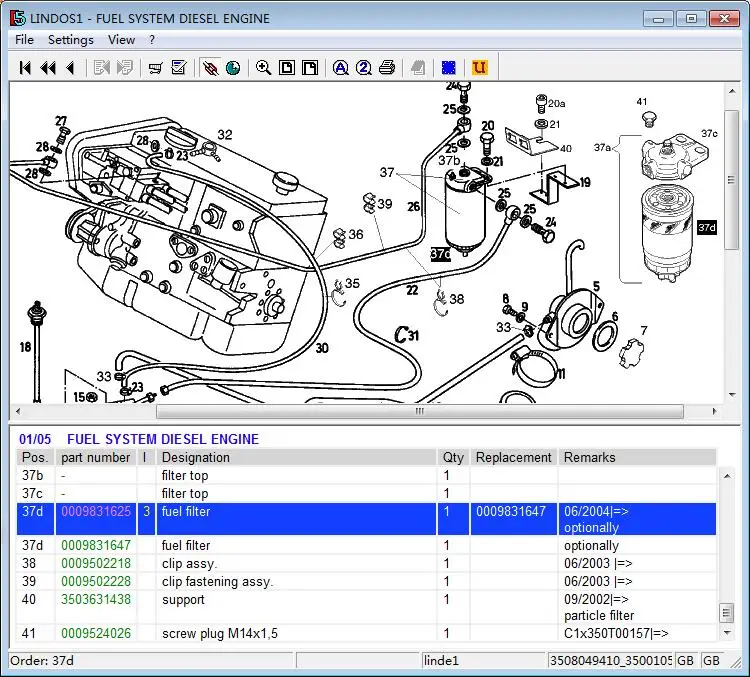Go to first page with the bar-arrow icon
The width and height of the screenshot is (750, 677).
[x=25, y=68]
